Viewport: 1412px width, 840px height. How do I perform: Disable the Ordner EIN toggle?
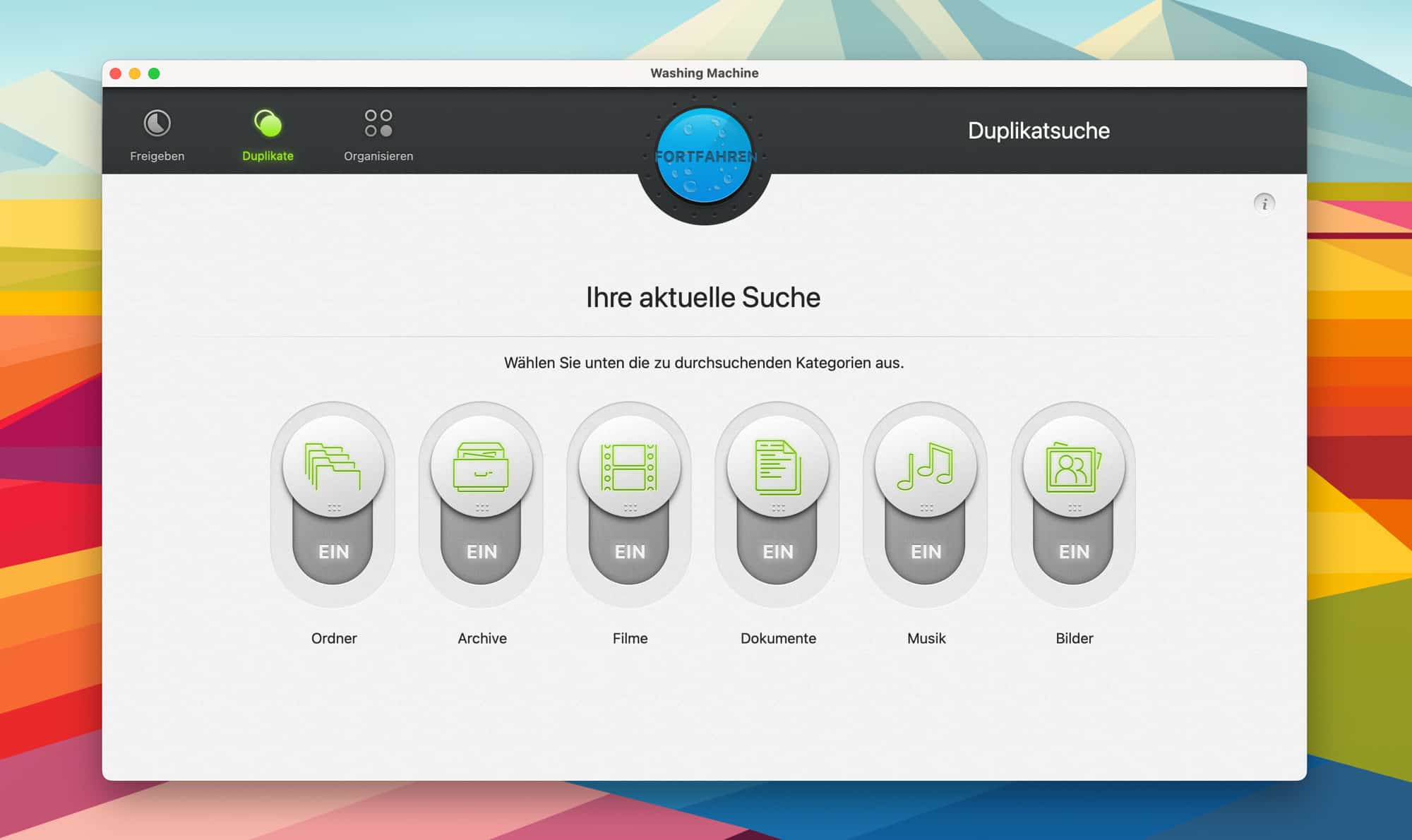(x=334, y=552)
